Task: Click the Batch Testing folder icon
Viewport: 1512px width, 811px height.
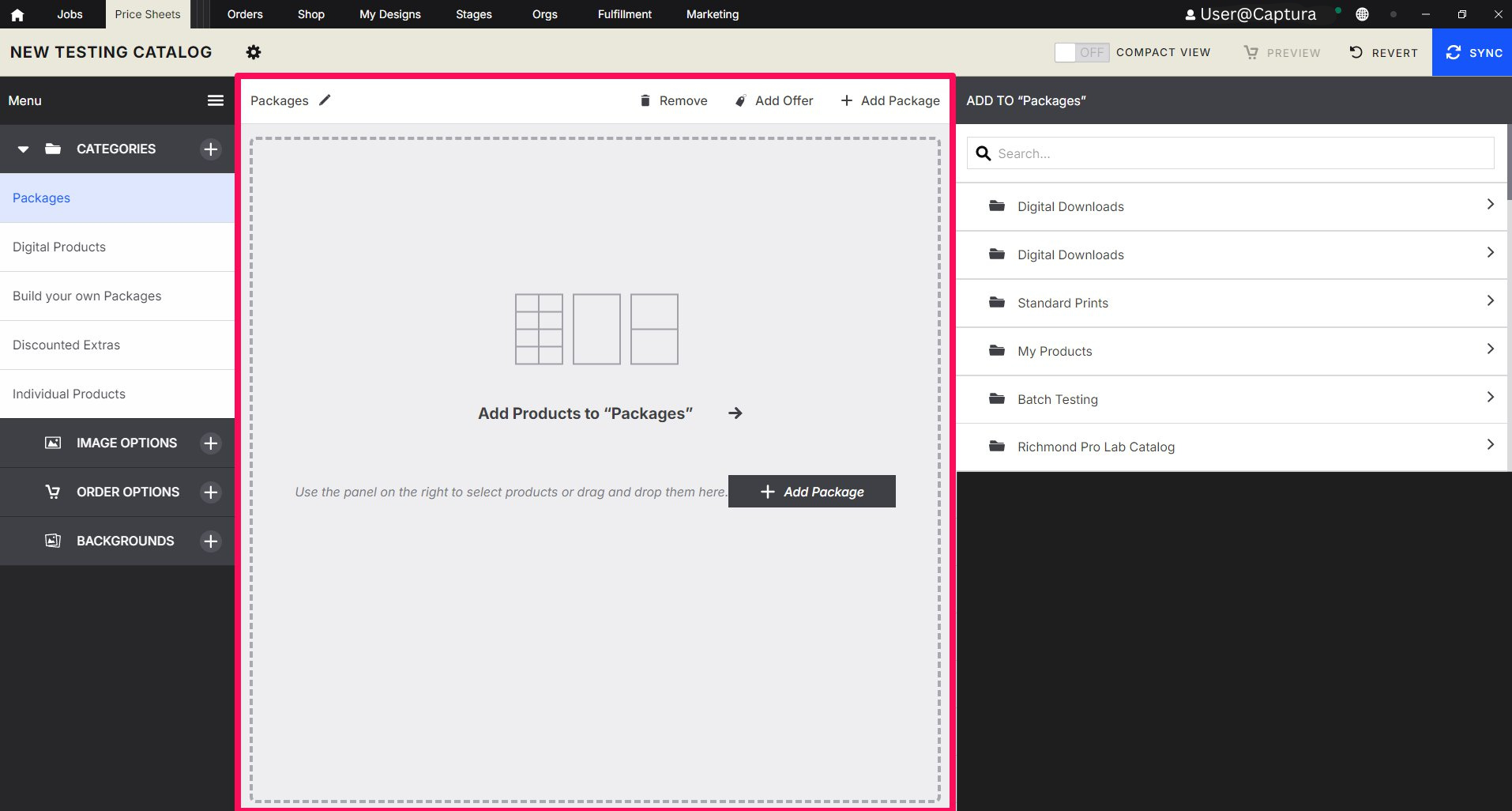Action: point(997,399)
